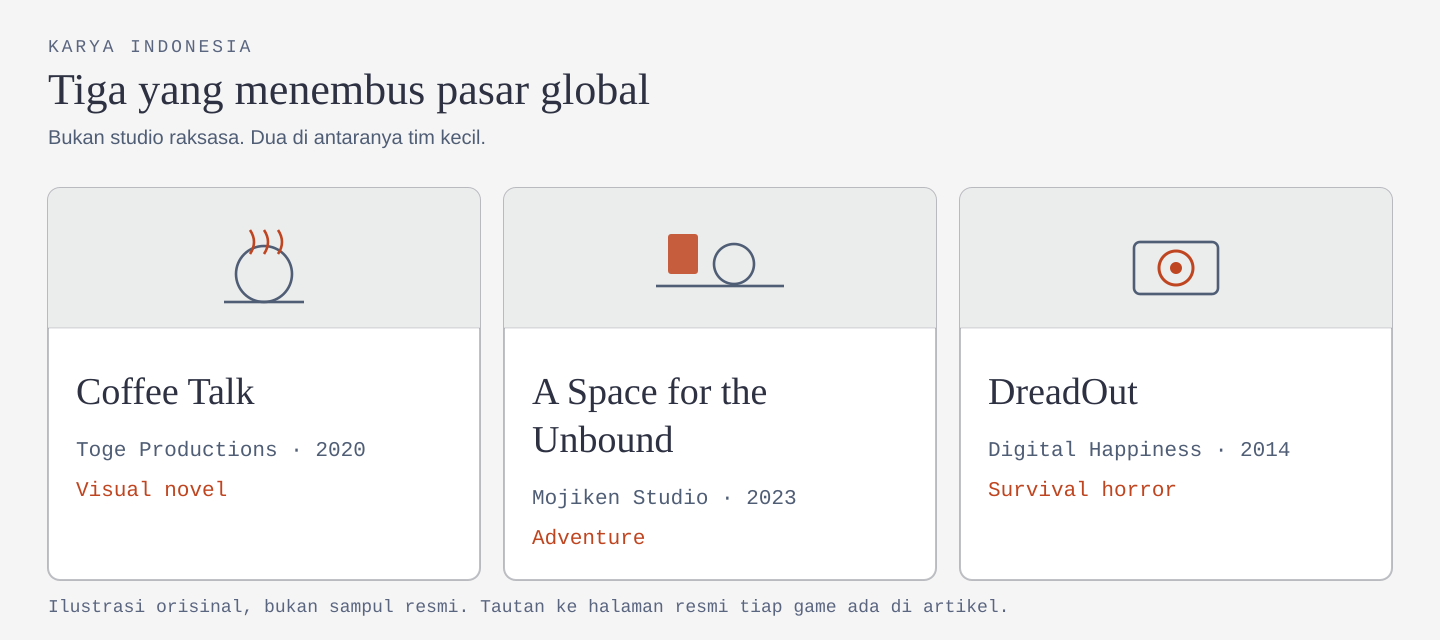
Task: Open the DreadOut title
Action: tap(1063, 391)
